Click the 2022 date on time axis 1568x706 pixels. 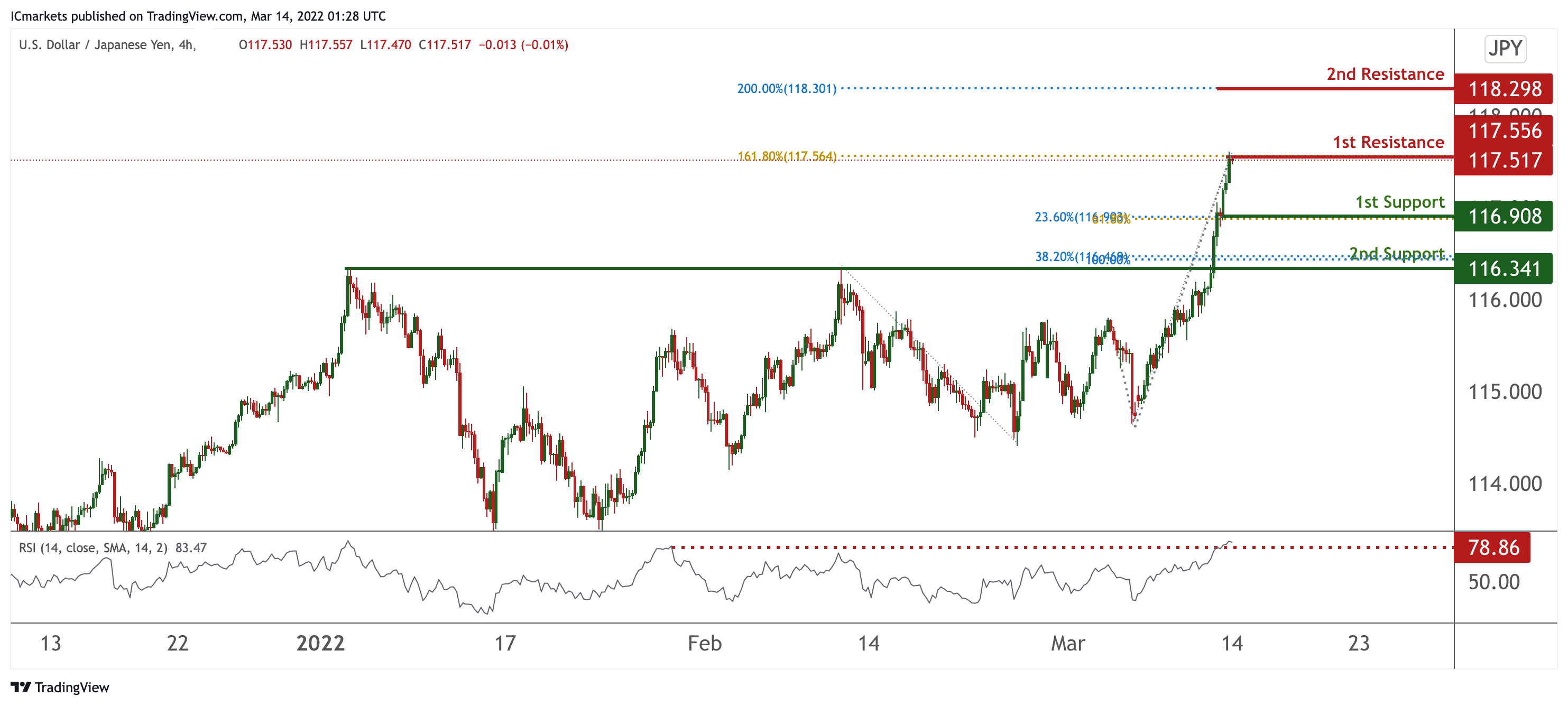click(x=320, y=643)
